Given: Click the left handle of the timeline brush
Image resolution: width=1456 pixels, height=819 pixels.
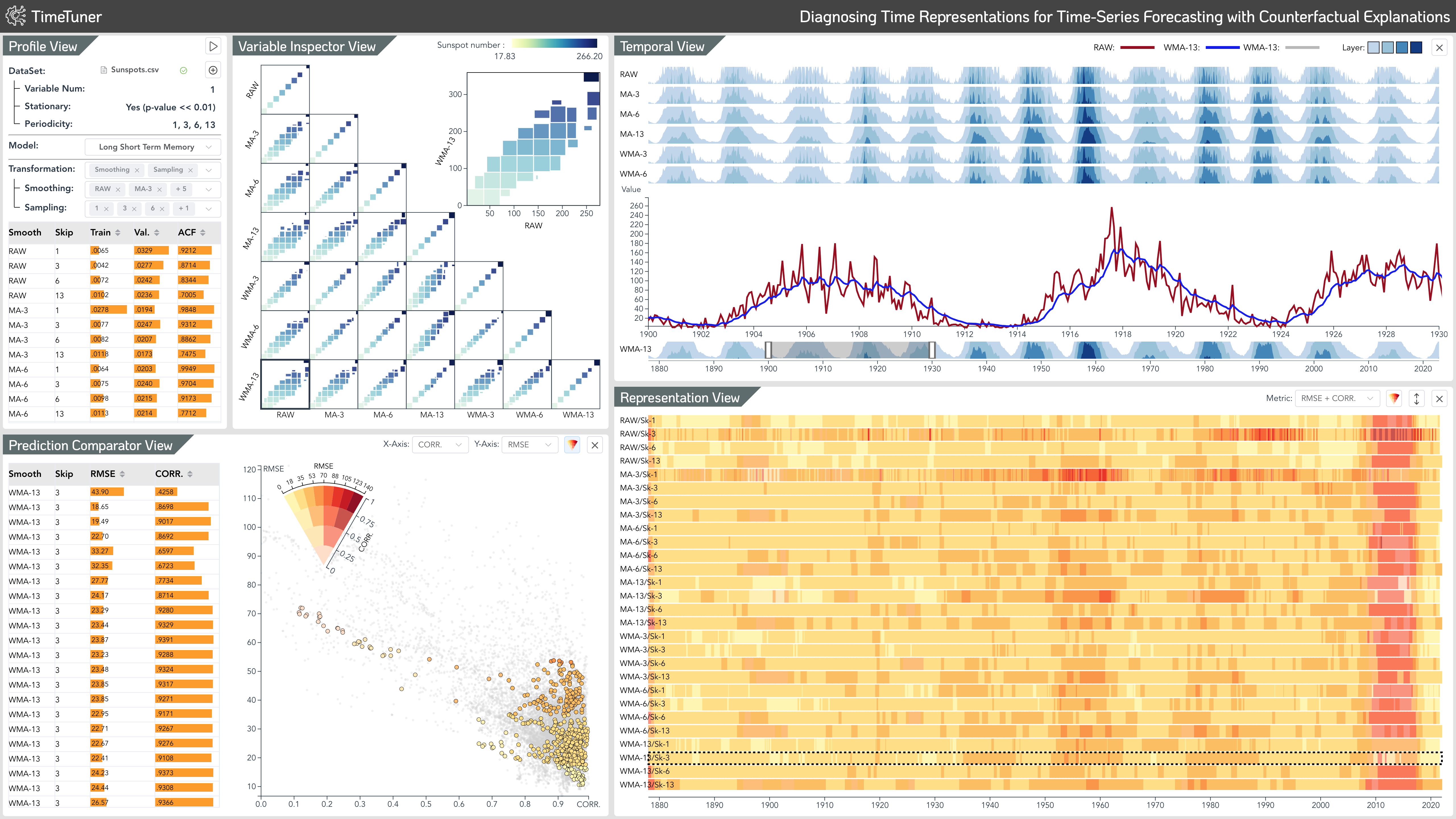Looking at the screenshot, I should [768, 350].
